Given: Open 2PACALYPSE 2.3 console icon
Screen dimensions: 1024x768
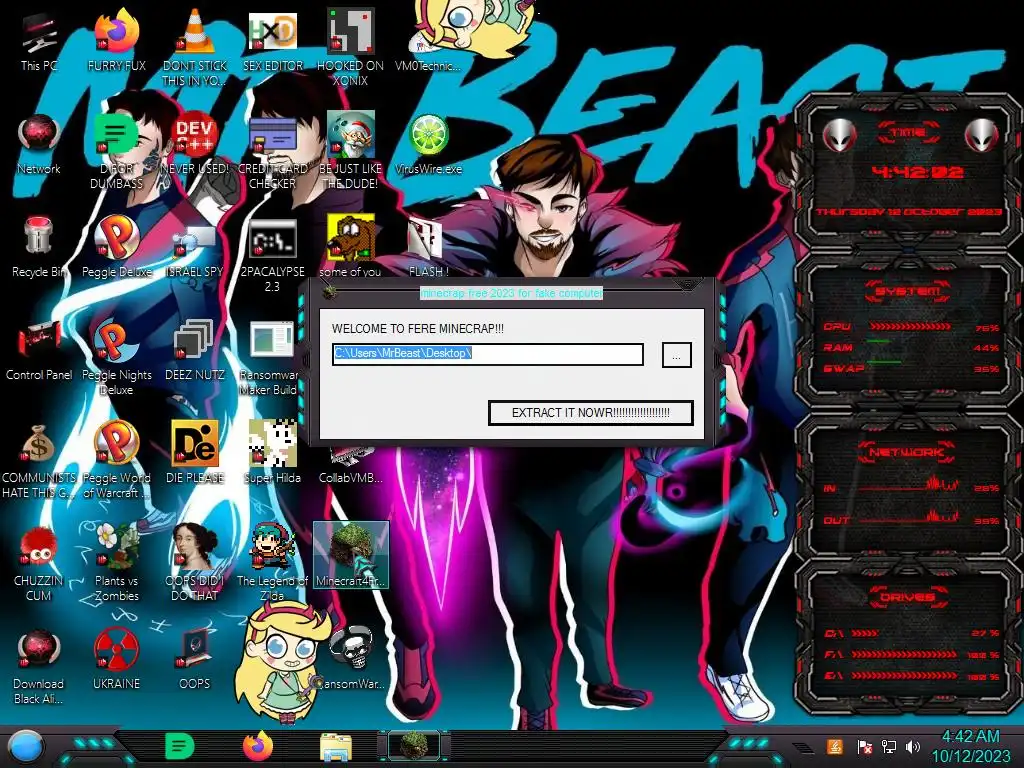Looking at the screenshot, I should pos(272,253).
